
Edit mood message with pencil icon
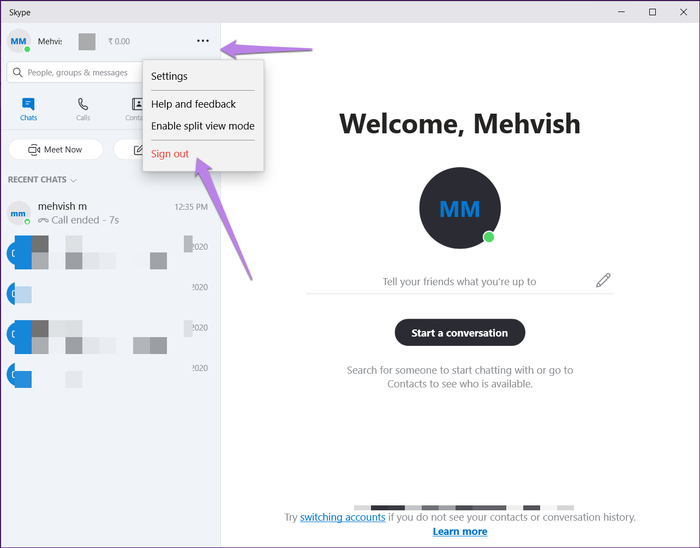click(603, 280)
